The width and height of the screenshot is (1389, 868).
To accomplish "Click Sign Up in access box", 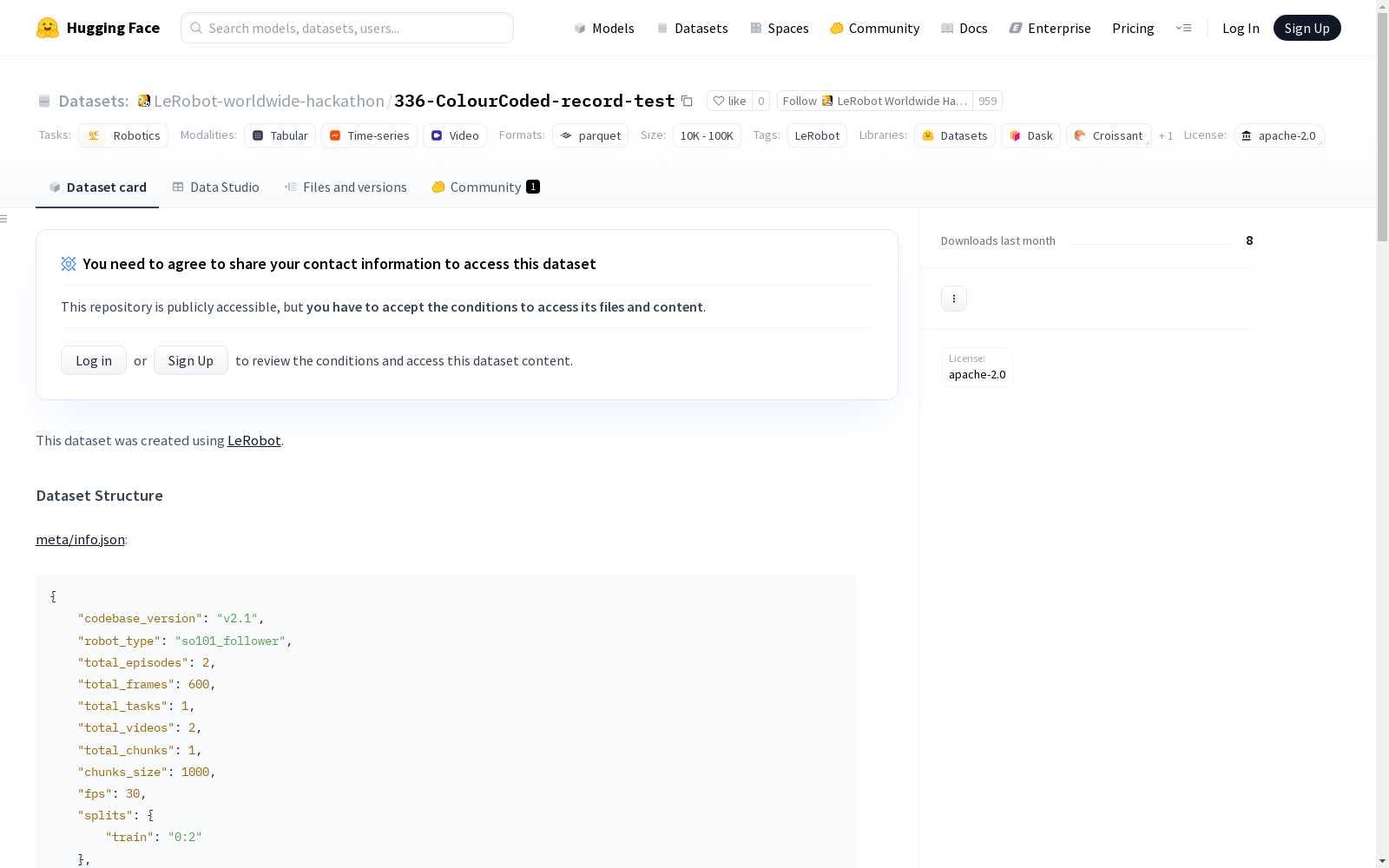I will pos(191,360).
